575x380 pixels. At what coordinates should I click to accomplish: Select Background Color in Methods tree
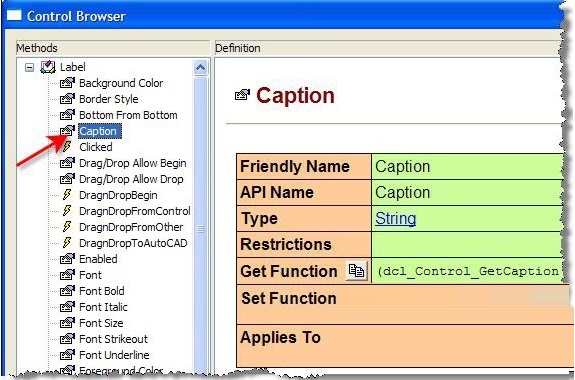(x=121, y=83)
